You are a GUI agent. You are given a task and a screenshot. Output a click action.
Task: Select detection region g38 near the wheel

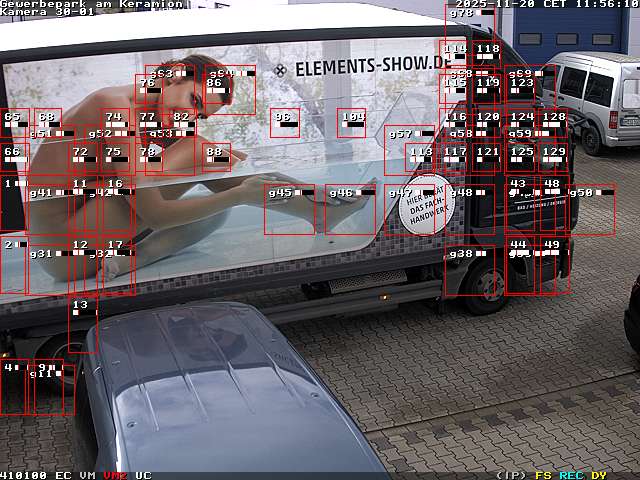click(x=469, y=271)
